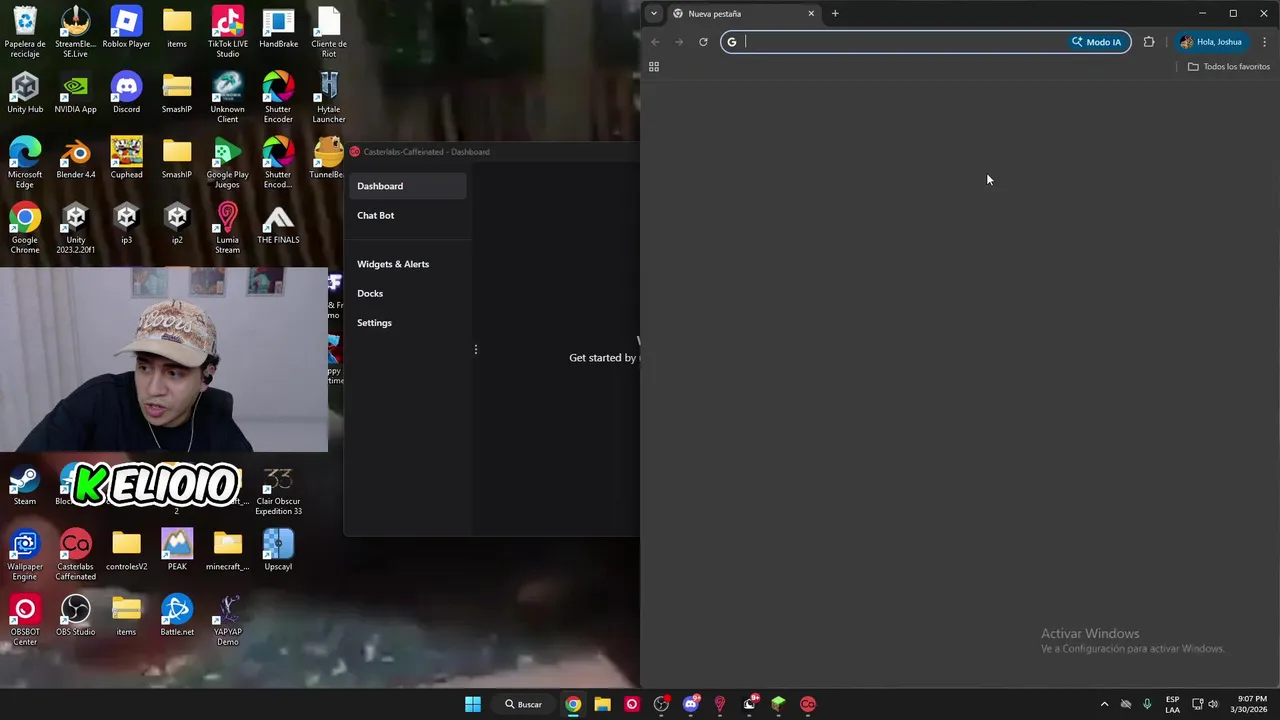Open Casterlabs Caffeinated desktop shortcut

[76, 555]
